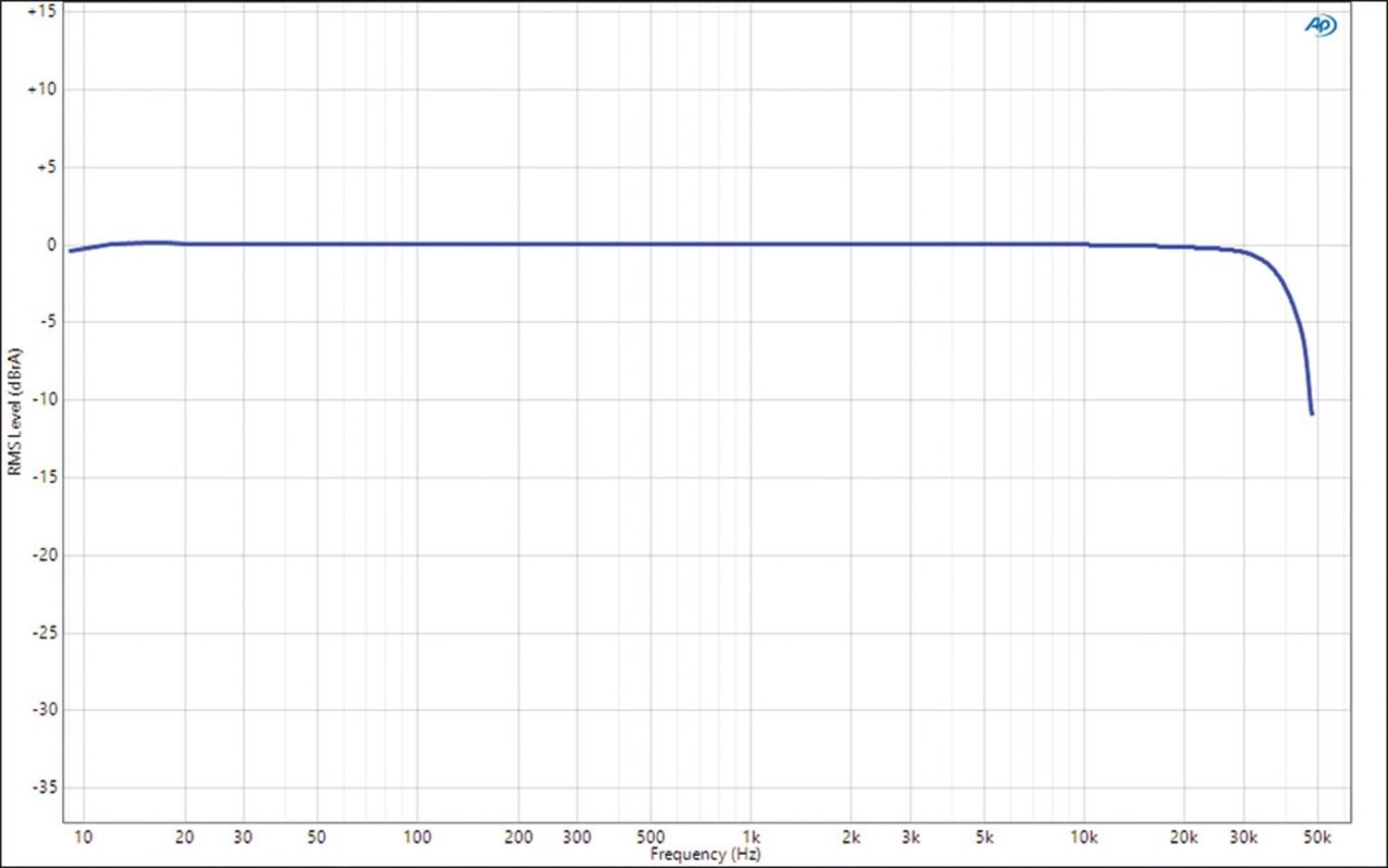1388x868 pixels.
Task: Click the 'RMS Level (dBrA)' axis title
Action: (14, 412)
